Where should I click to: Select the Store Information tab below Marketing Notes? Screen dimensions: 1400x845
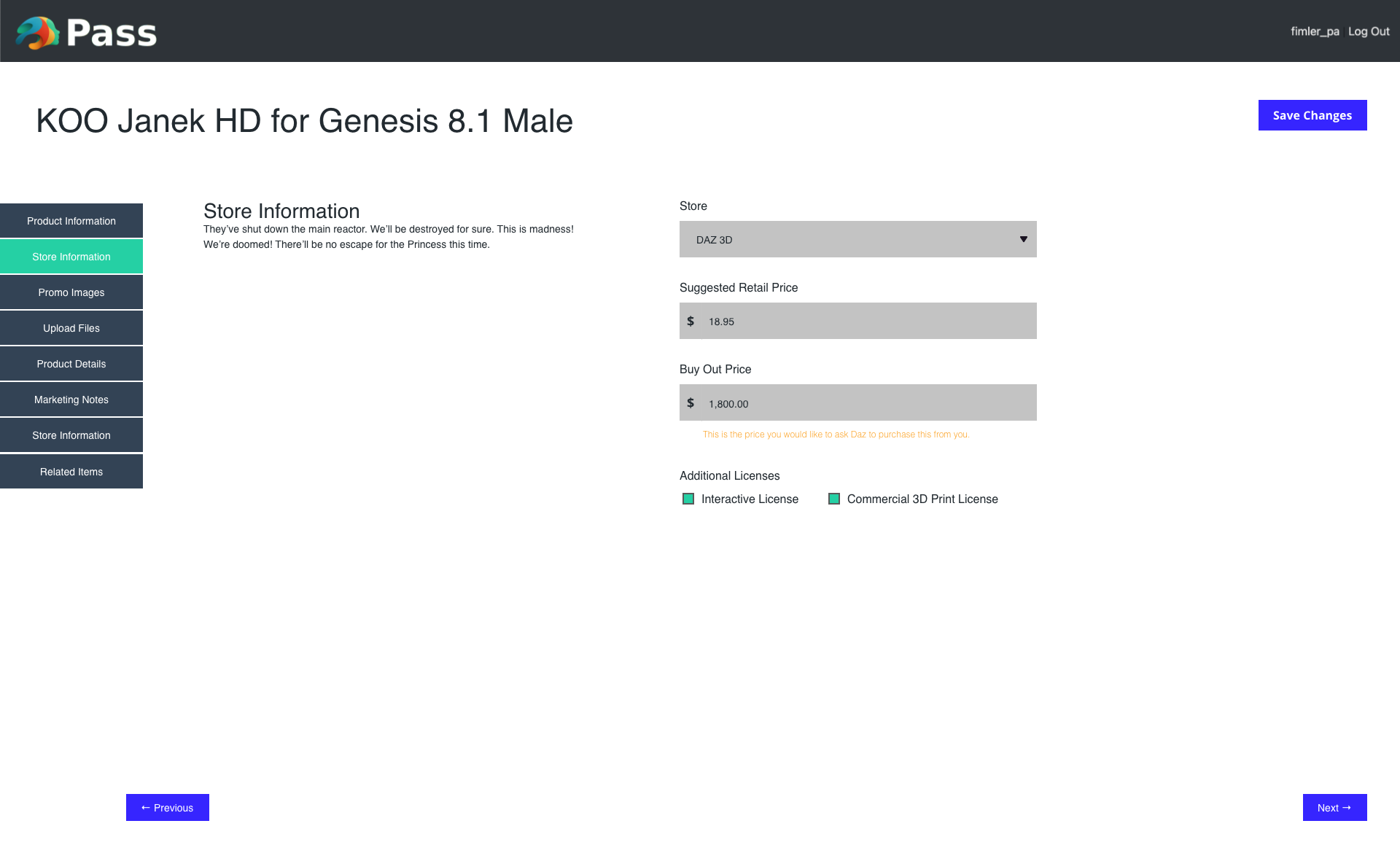(71, 435)
